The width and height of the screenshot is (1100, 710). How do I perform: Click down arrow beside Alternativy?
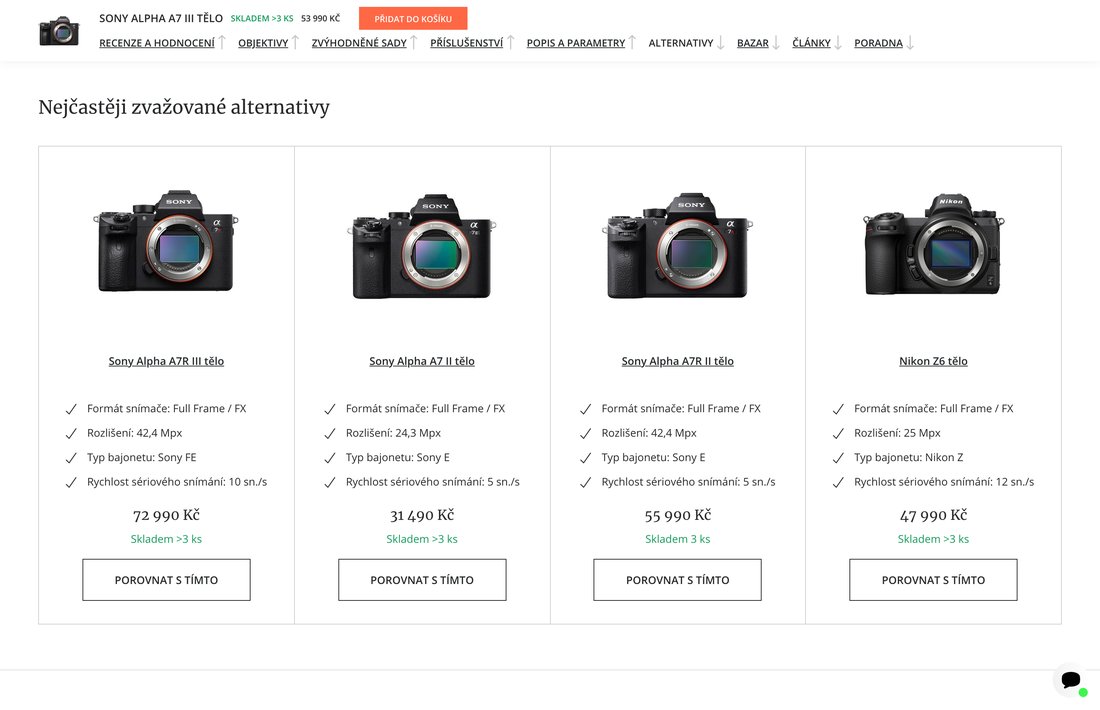[721, 43]
